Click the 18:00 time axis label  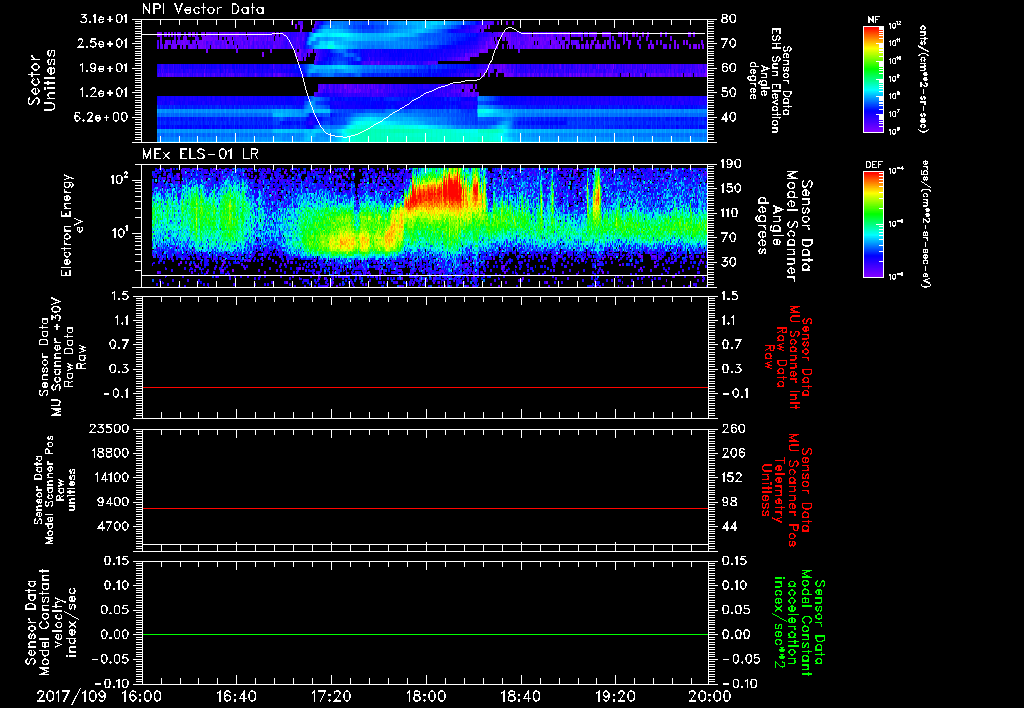click(426, 696)
